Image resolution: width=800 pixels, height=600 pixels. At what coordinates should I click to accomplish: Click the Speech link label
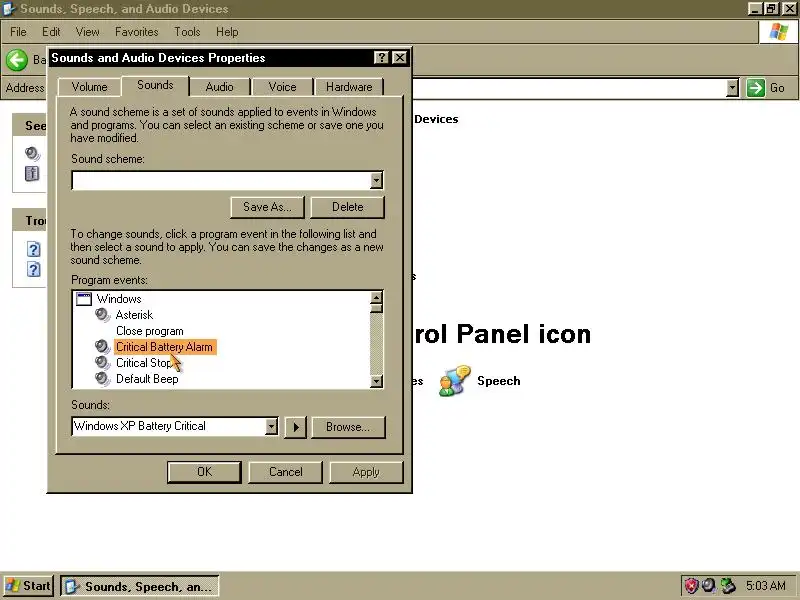click(x=498, y=381)
